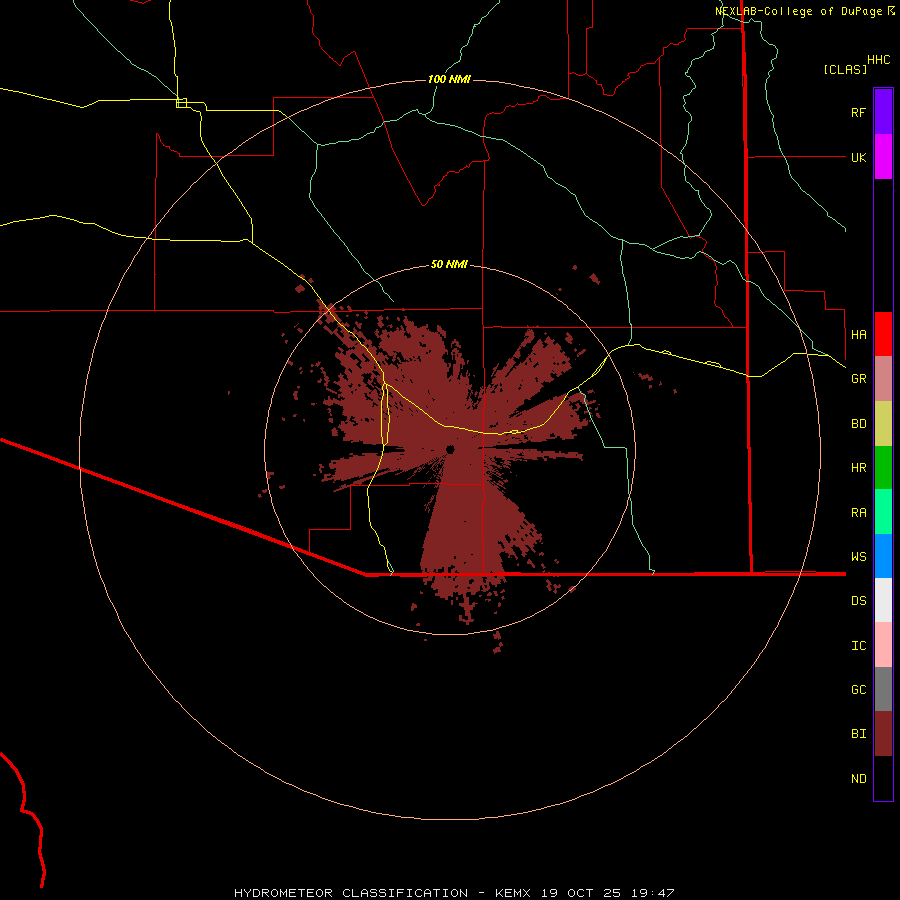Image resolution: width=900 pixels, height=900 pixels.
Task: Click the ND black legend swatch
Action: click(883, 778)
